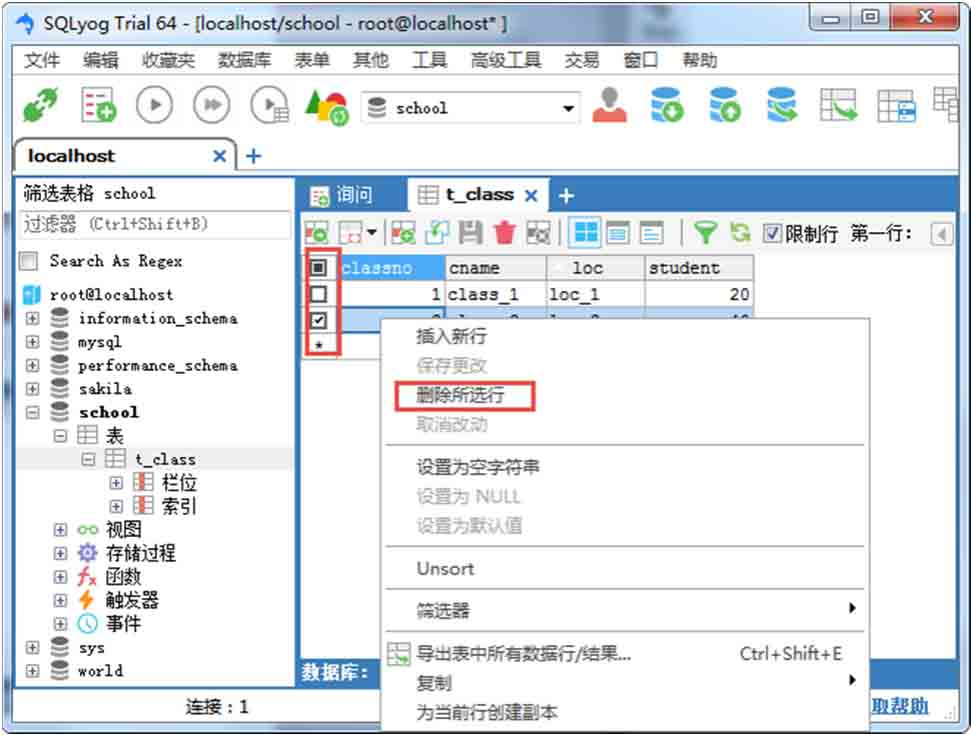Click the new connection plug icon
The image size is (971, 735).
pos(41,104)
